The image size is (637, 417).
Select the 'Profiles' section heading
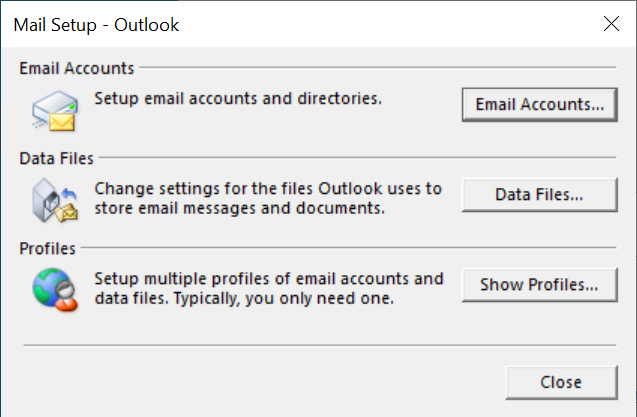pos(48,249)
